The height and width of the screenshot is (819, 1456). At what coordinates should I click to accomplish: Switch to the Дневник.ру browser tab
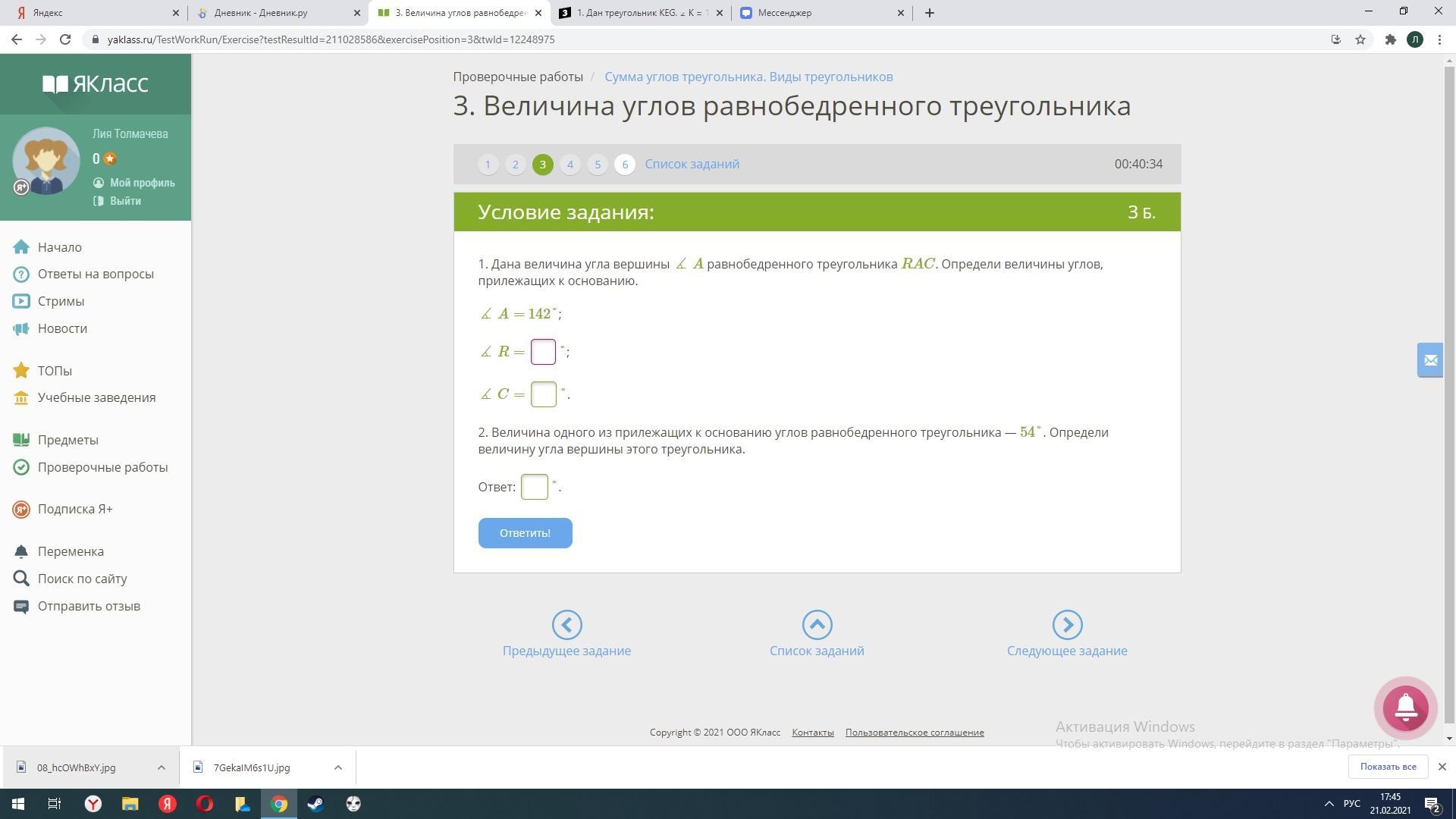click(x=260, y=13)
